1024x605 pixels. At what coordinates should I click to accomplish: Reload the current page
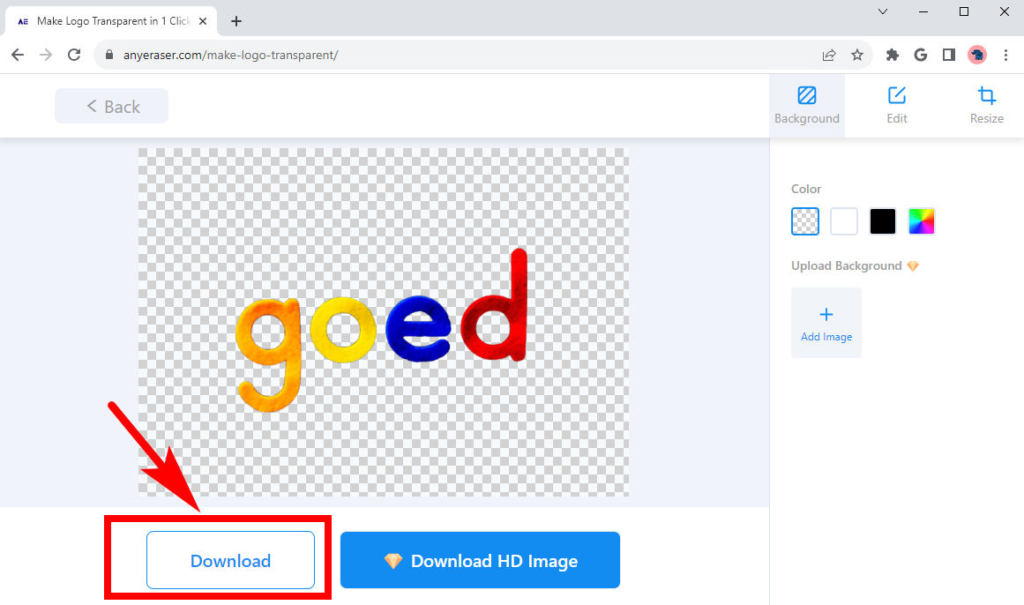pyautogui.click(x=74, y=55)
